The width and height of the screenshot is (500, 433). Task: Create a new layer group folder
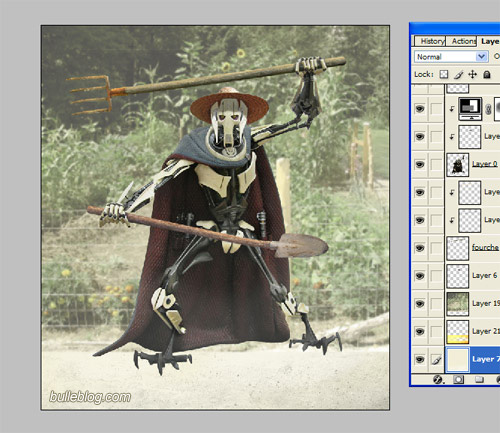click(x=479, y=379)
